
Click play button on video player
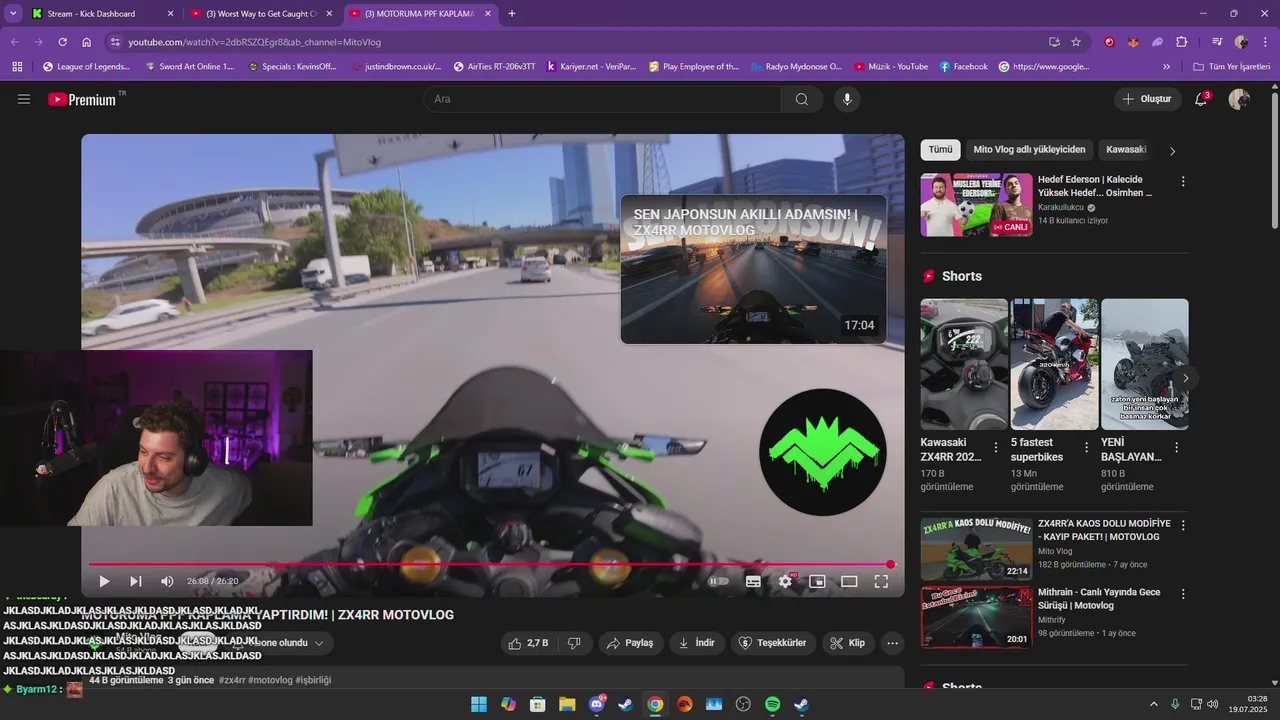pyautogui.click(x=104, y=581)
